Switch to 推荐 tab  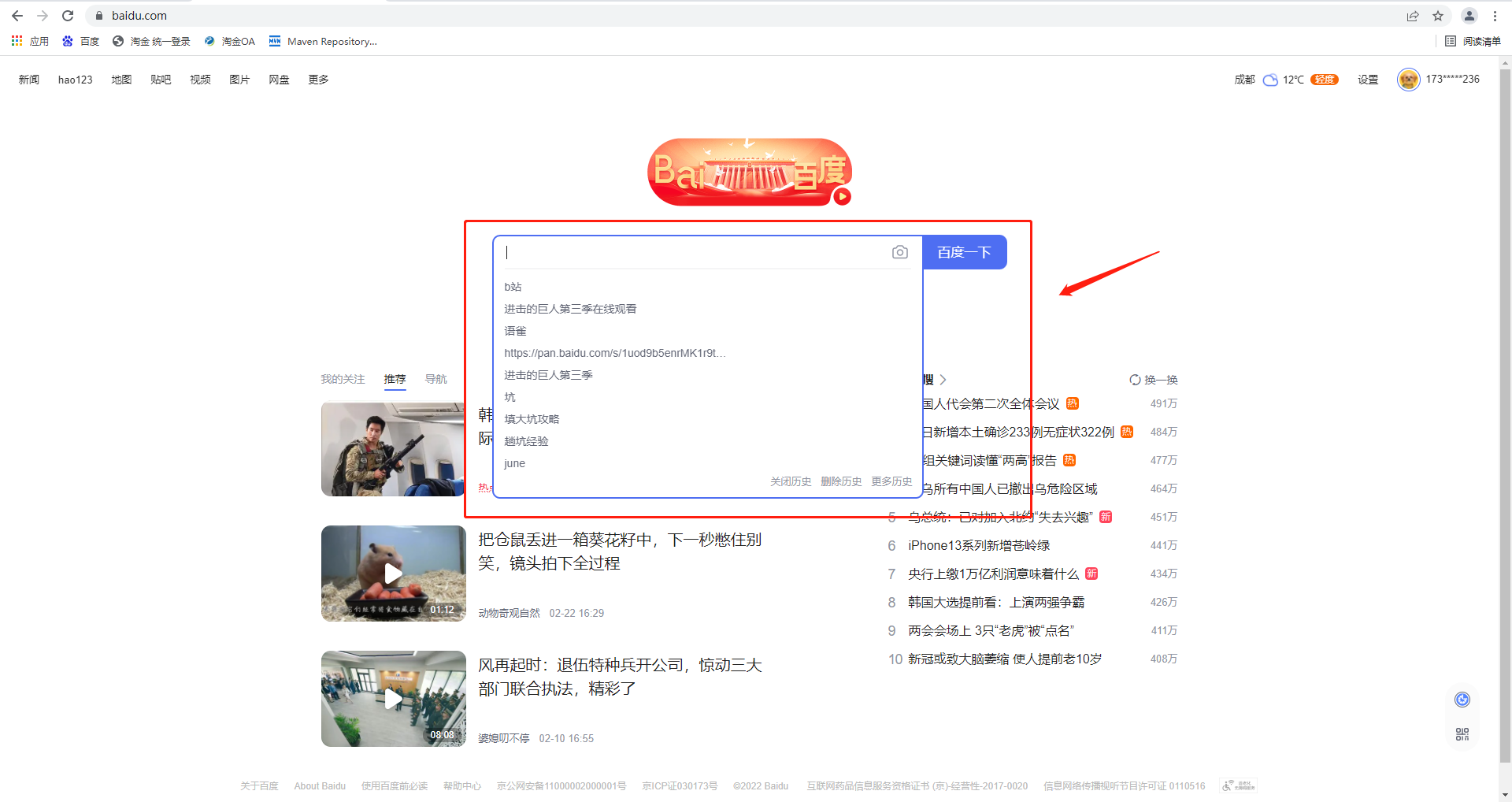click(395, 379)
